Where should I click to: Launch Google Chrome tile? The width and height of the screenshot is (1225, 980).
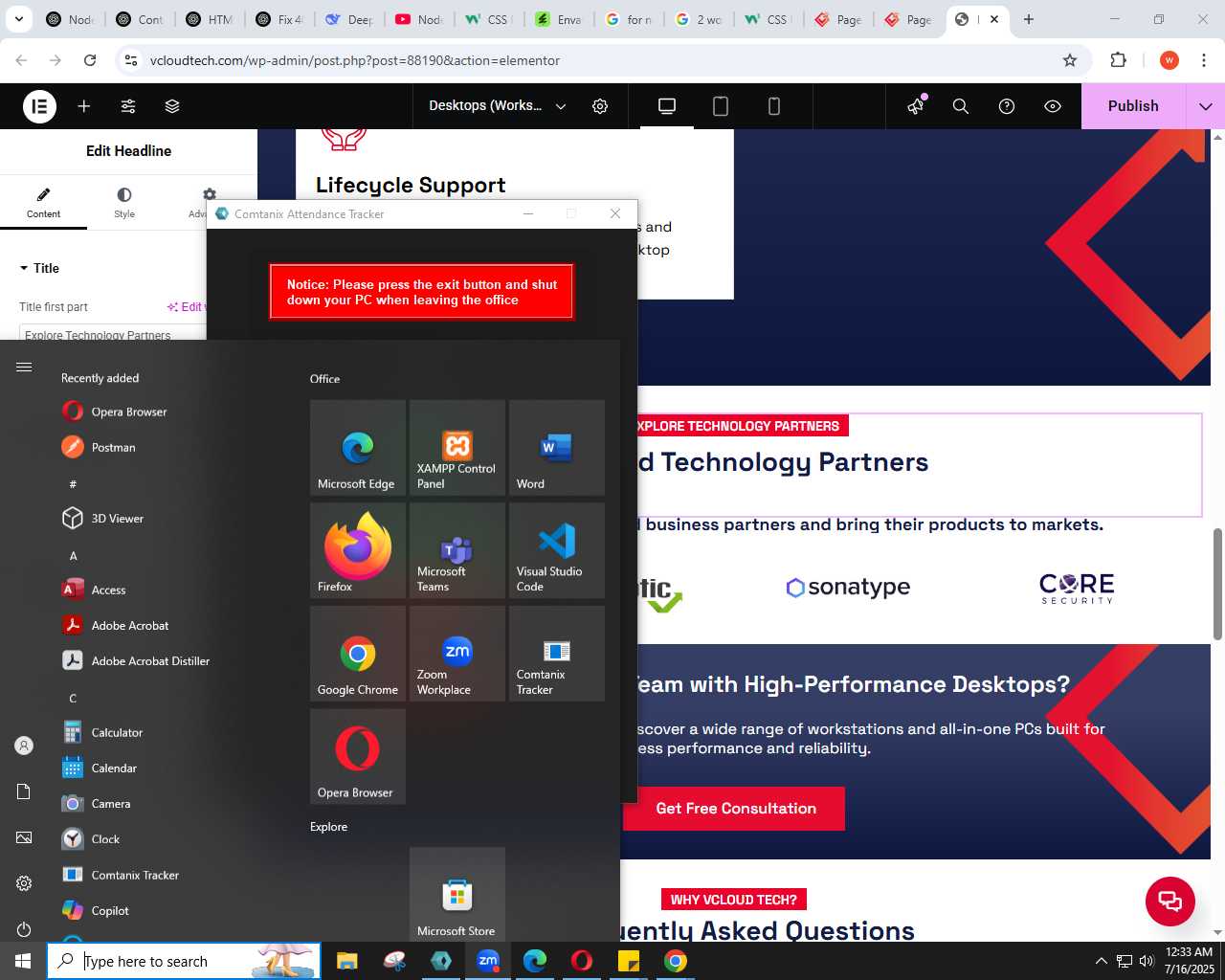358,654
